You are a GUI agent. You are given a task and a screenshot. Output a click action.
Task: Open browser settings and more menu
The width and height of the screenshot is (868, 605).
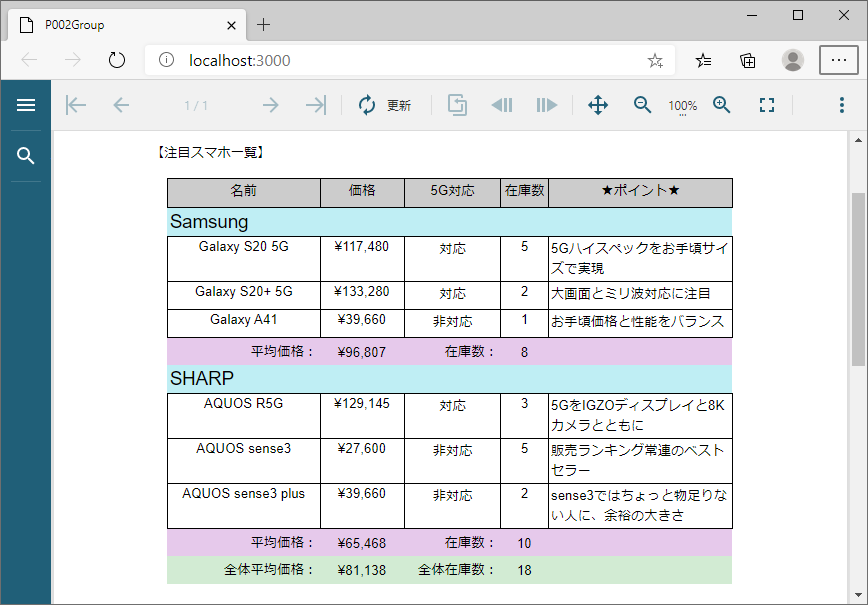[838, 60]
